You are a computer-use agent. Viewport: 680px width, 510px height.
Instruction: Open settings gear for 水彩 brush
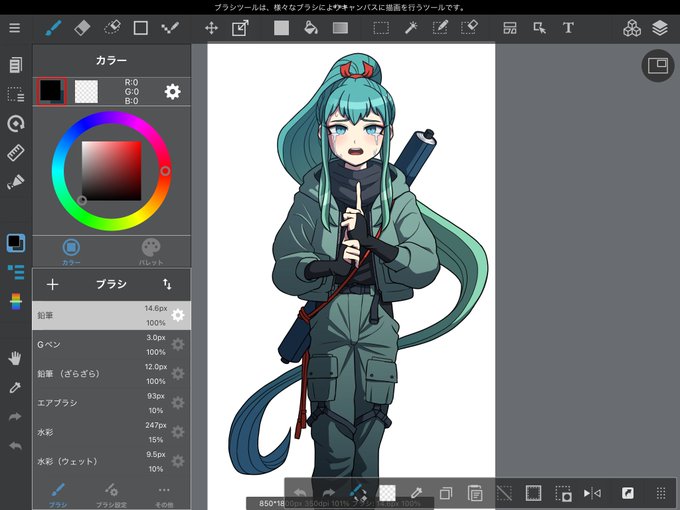(x=177, y=432)
